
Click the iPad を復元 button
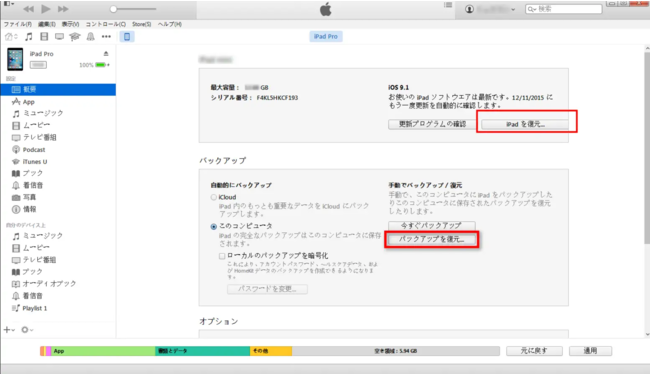[x=525, y=124]
